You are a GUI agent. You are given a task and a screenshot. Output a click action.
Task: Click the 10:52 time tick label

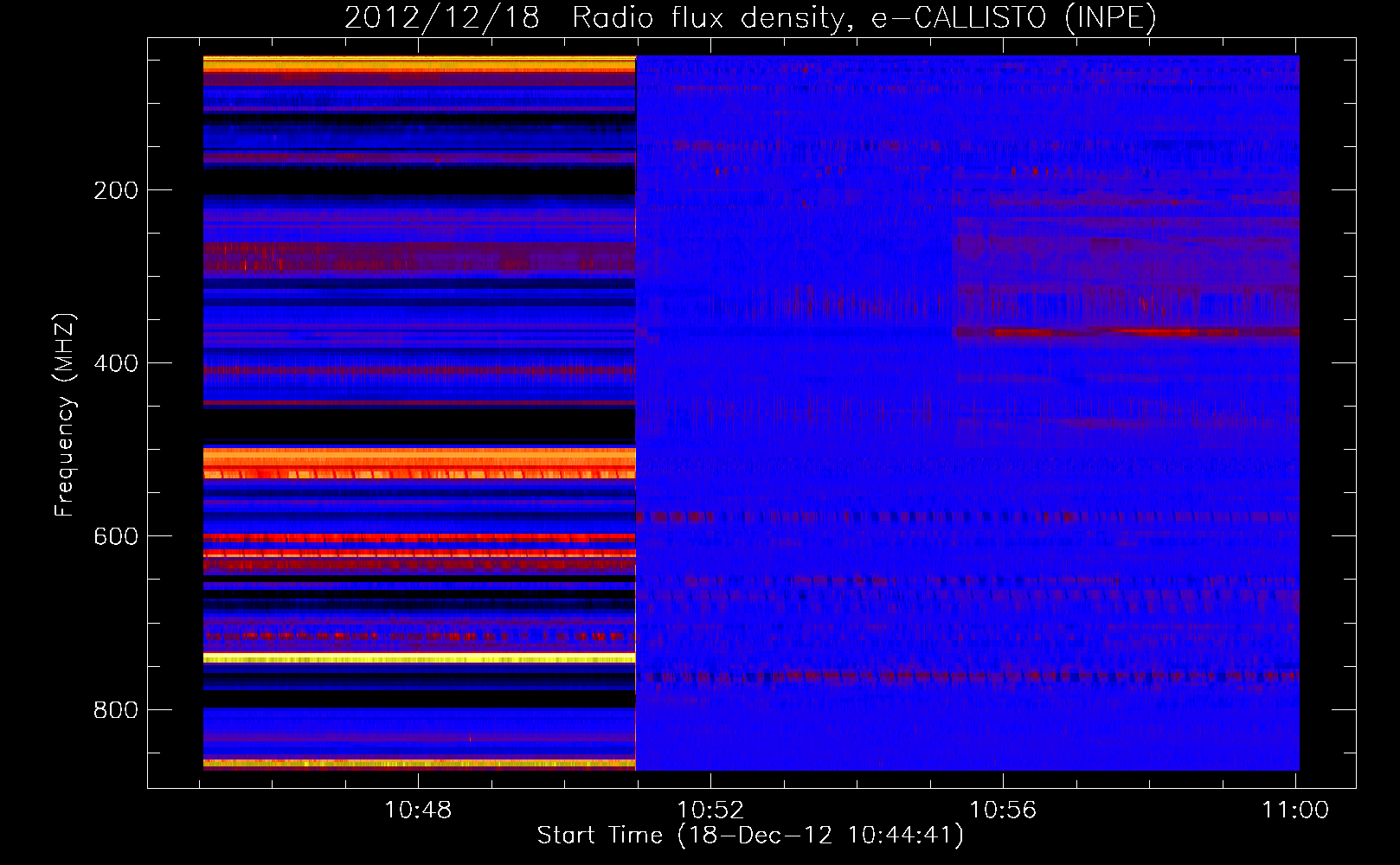tap(710, 811)
